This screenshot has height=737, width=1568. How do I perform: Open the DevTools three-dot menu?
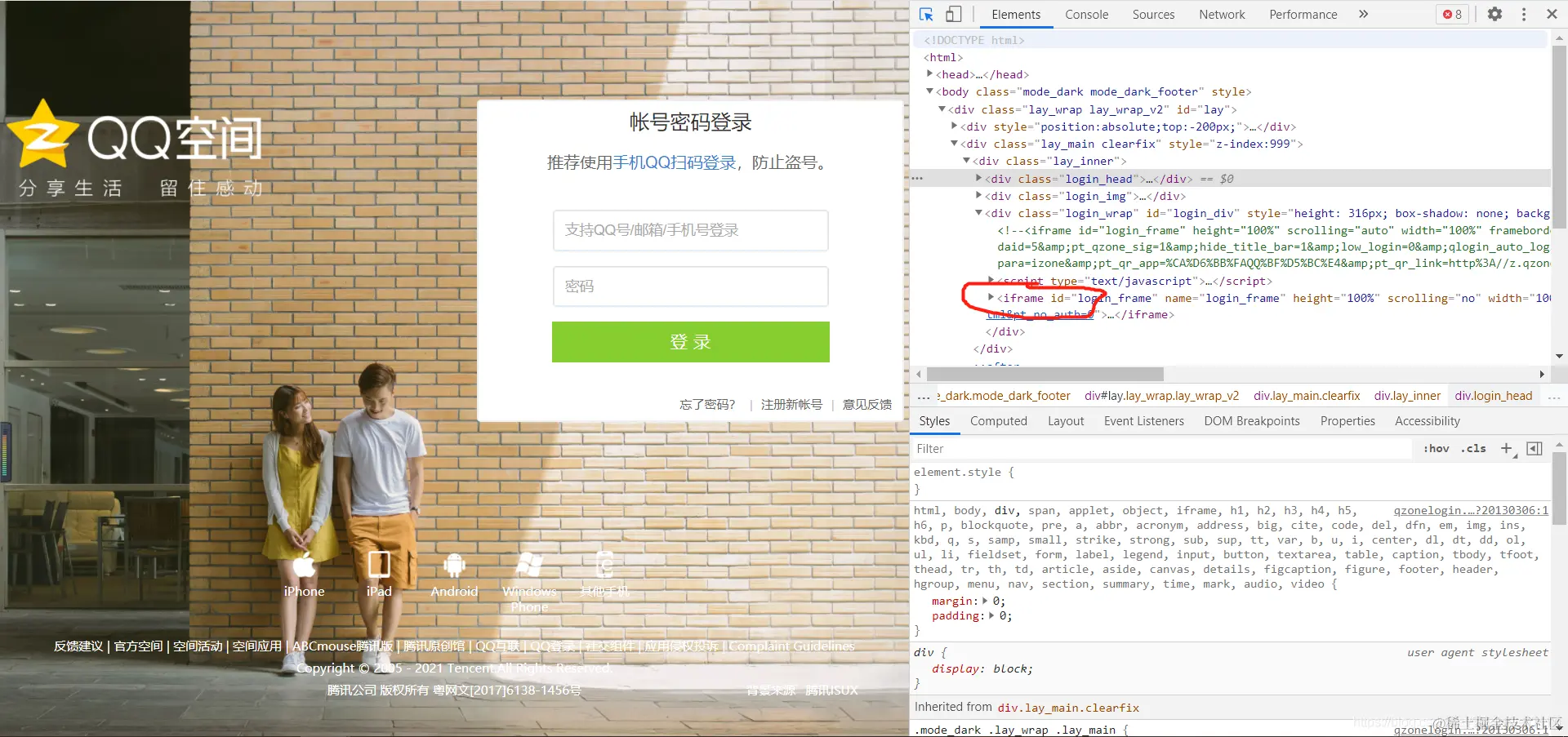coord(1523,14)
